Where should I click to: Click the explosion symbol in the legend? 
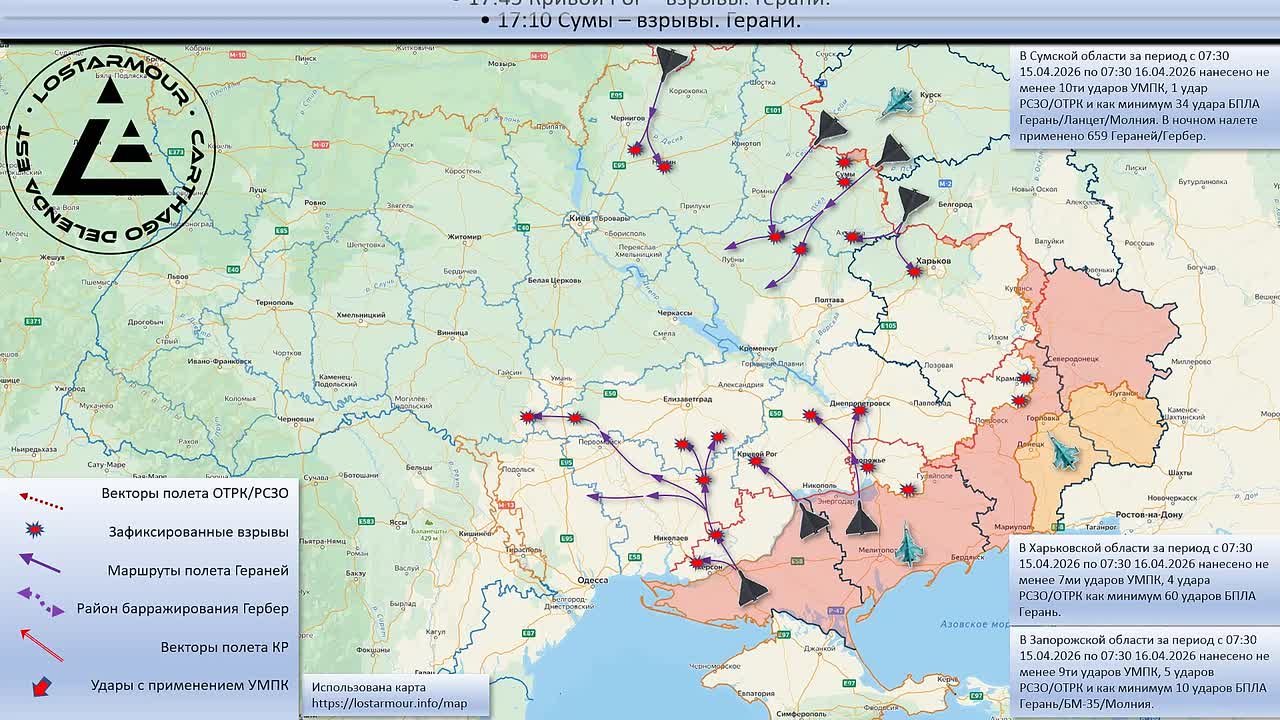tap(35, 531)
